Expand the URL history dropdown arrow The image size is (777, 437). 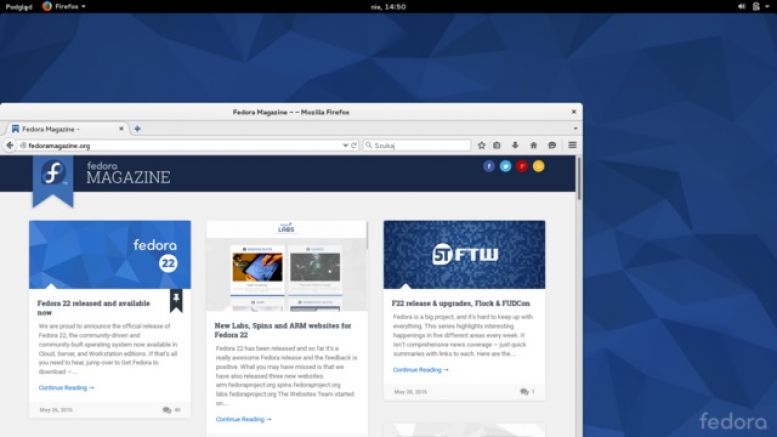point(345,145)
